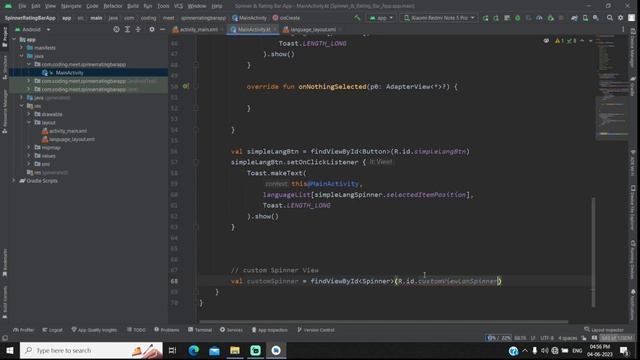
Task: Collapse the layout folder
Action: (29, 122)
